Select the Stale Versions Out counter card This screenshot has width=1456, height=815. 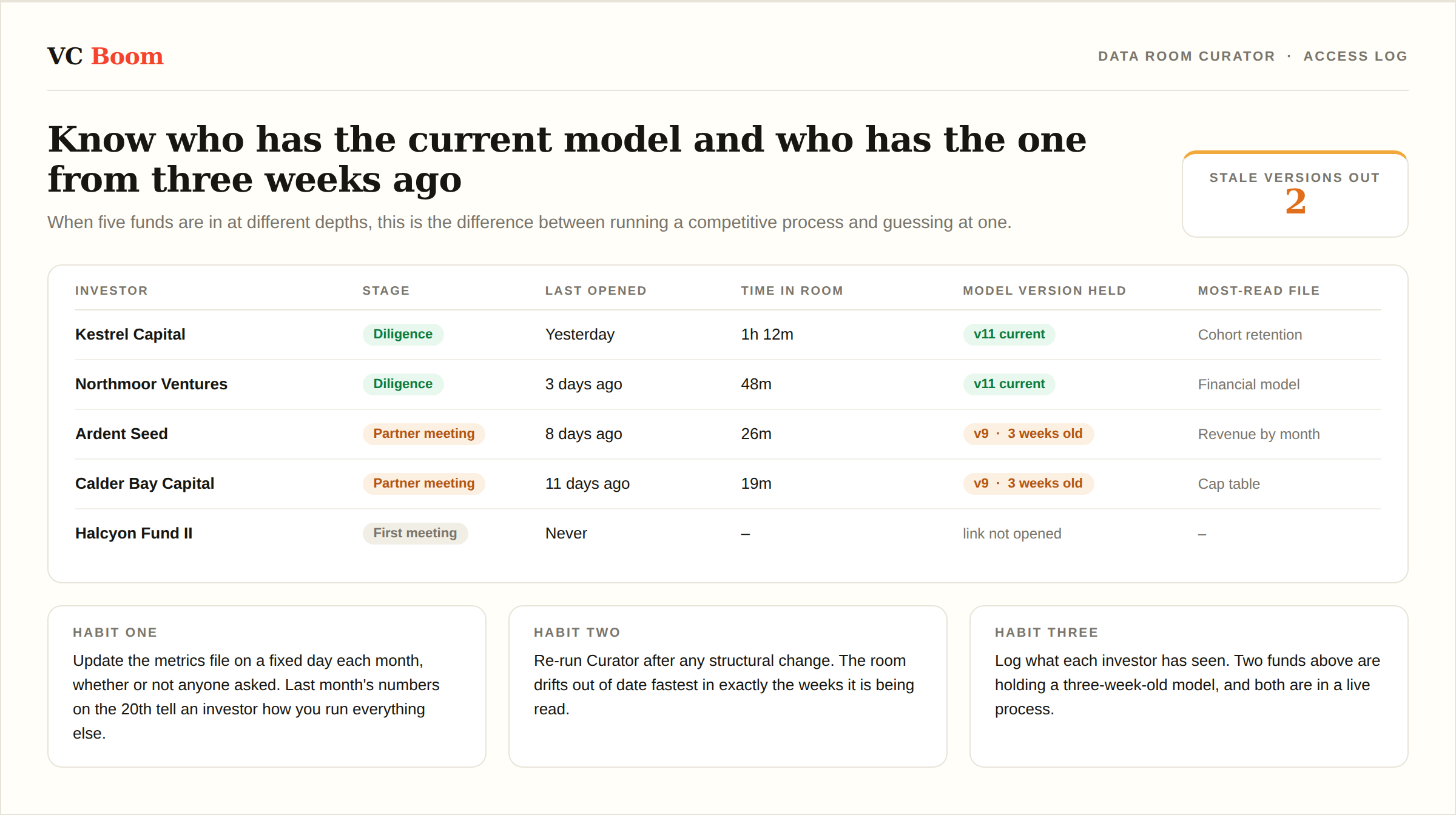coord(1295,194)
